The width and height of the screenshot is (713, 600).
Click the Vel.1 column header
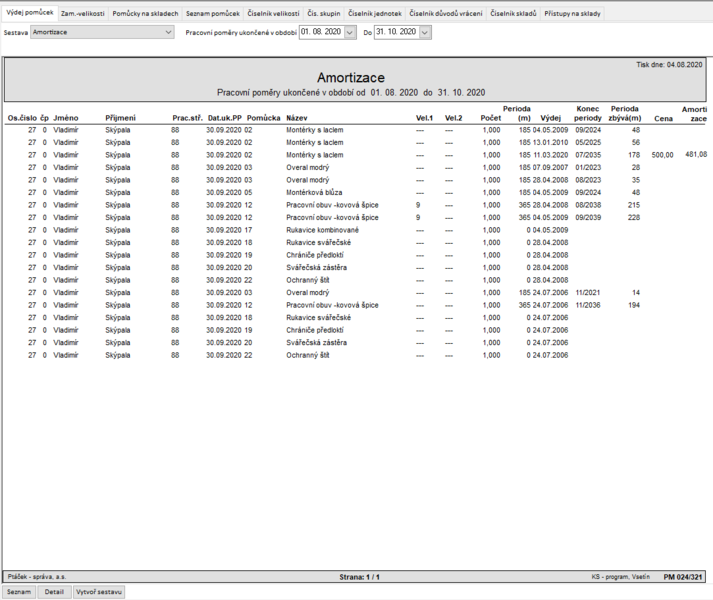point(424,118)
